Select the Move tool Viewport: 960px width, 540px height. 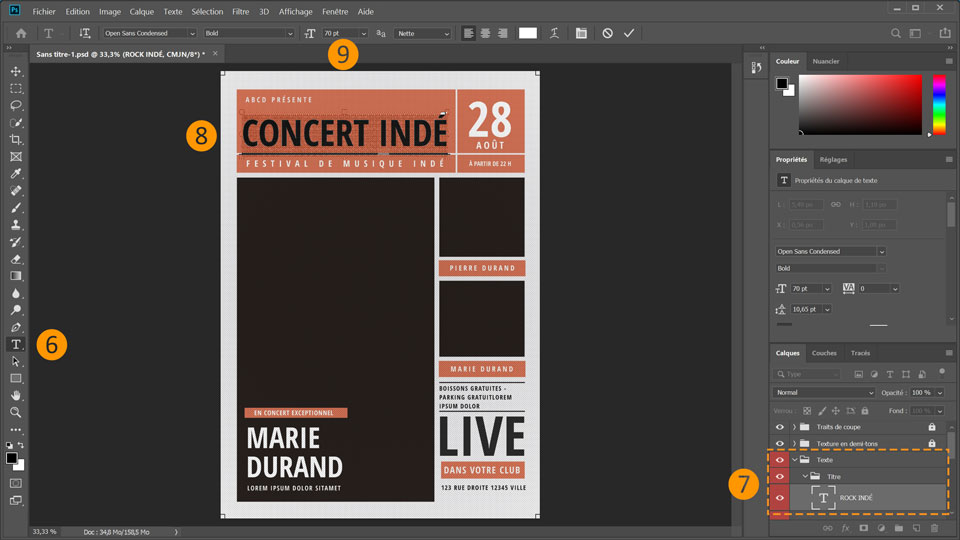click(16, 72)
